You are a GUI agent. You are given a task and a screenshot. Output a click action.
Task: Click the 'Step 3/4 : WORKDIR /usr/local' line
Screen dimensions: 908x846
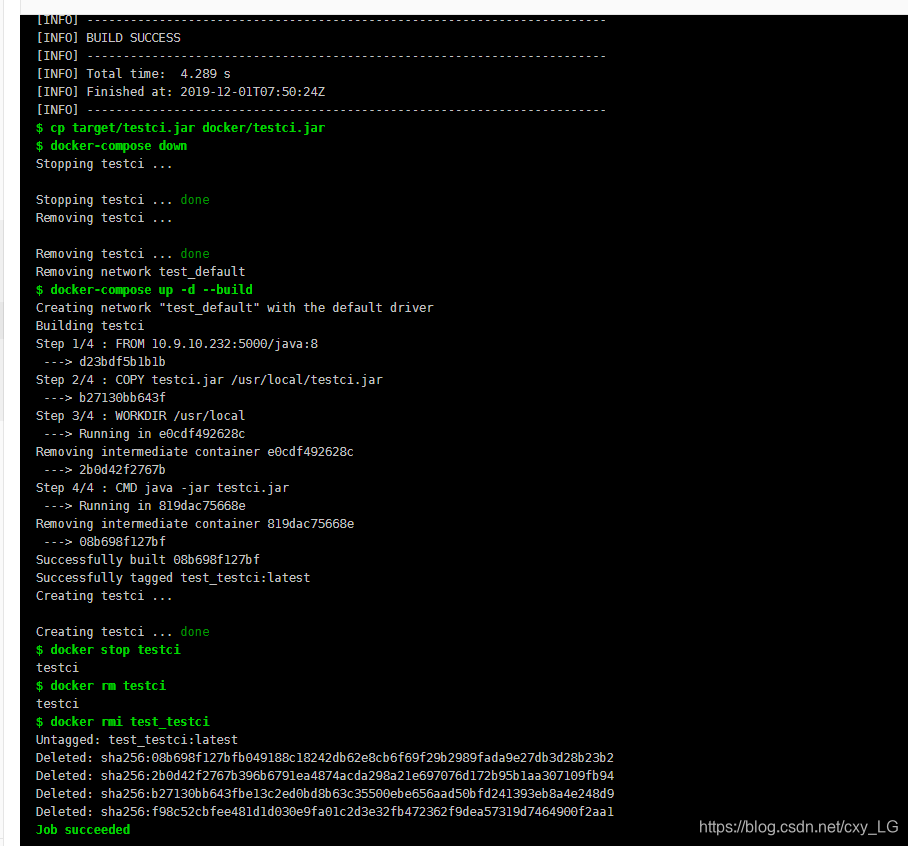point(140,416)
